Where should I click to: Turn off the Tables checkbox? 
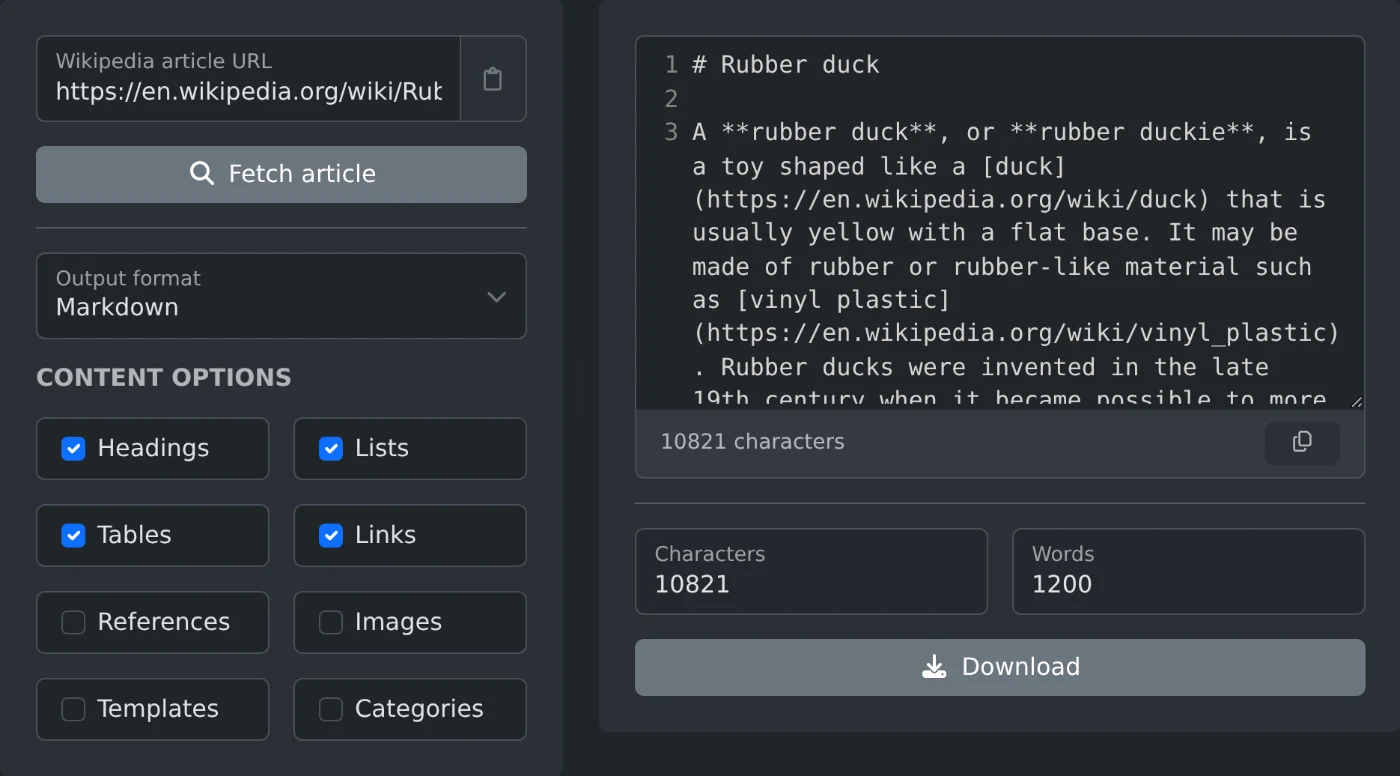point(73,535)
